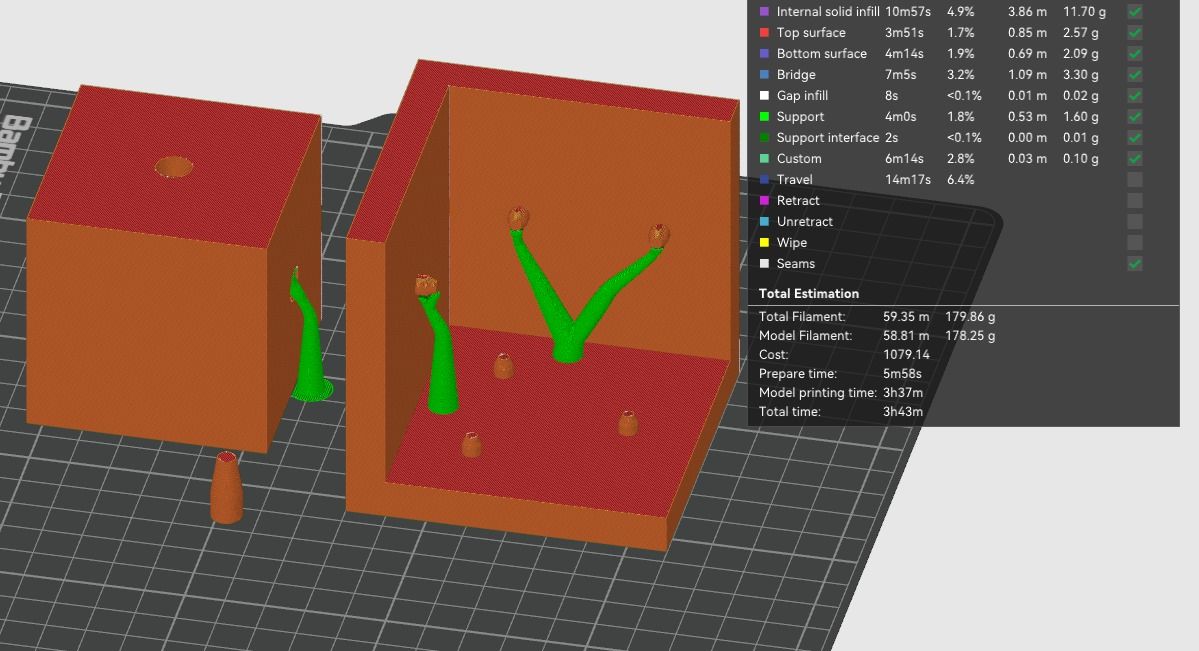Screen dimensions: 1199x651
Task: Click the Model printing time 3h37m value
Action: point(902,393)
